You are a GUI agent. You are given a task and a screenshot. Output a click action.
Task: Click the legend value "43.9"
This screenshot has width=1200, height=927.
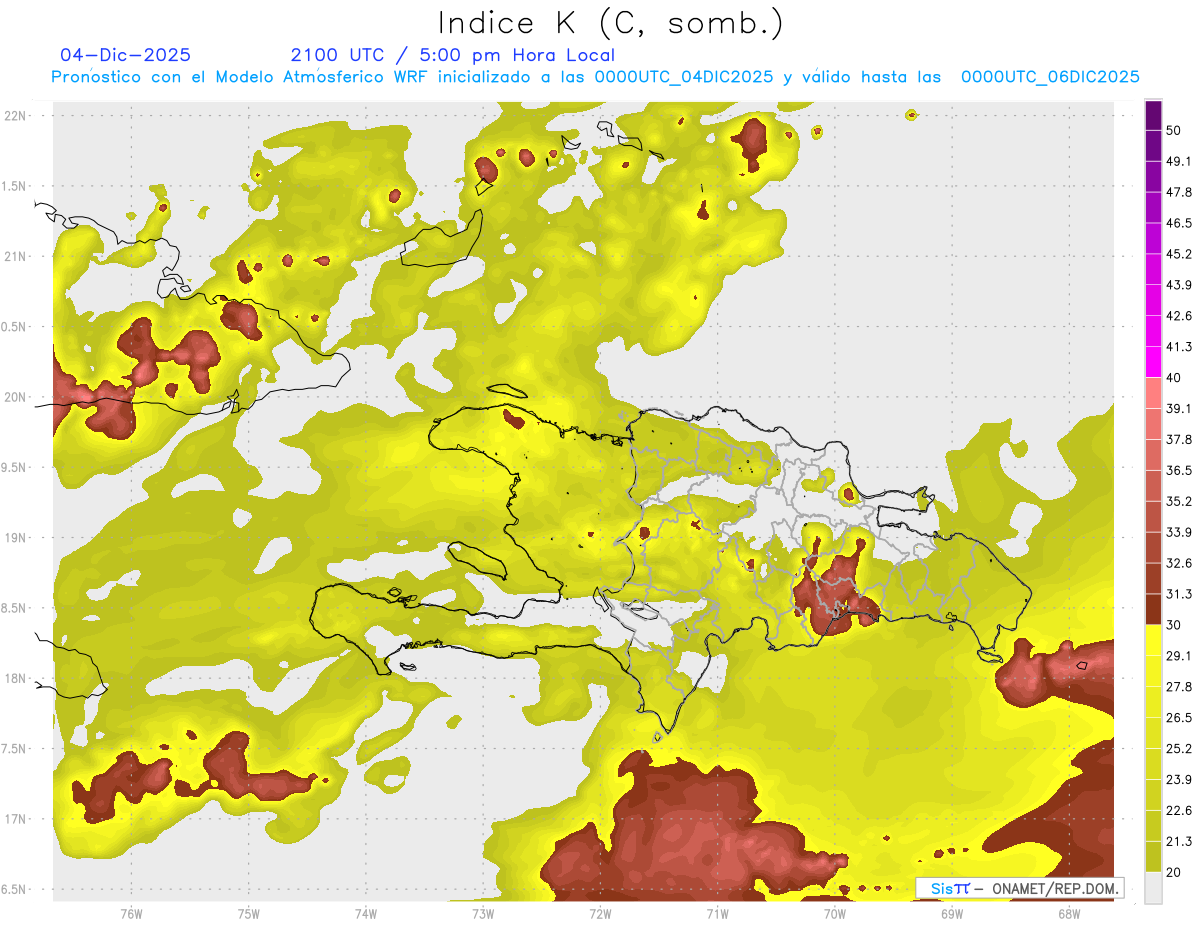point(1179,285)
